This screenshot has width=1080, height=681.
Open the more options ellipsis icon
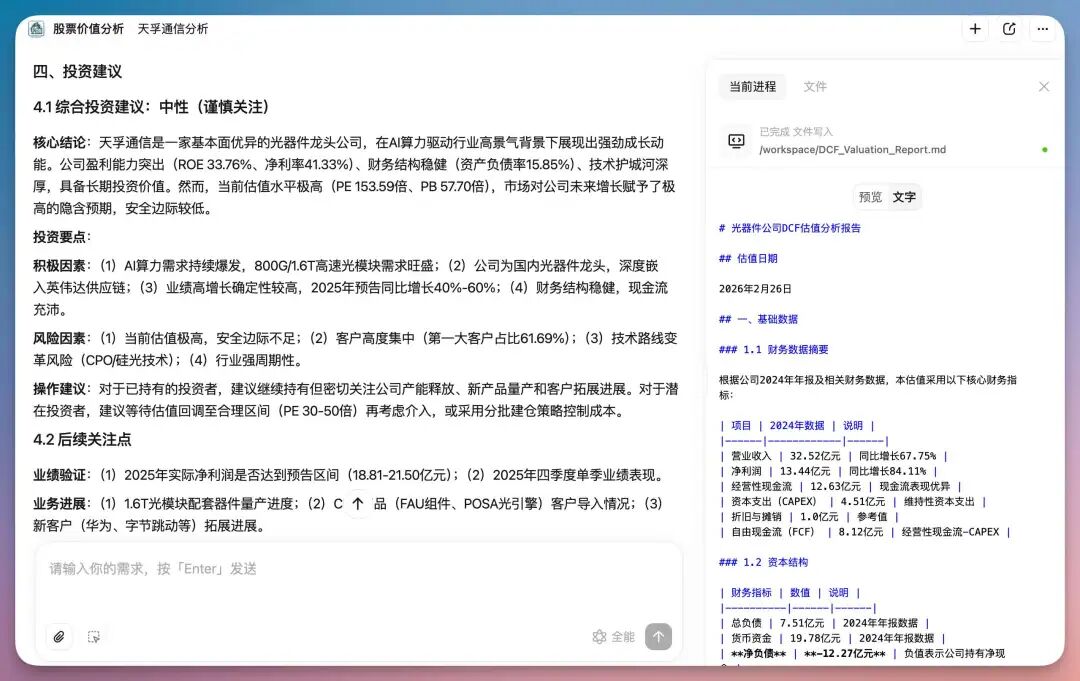(x=1043, y=29)
